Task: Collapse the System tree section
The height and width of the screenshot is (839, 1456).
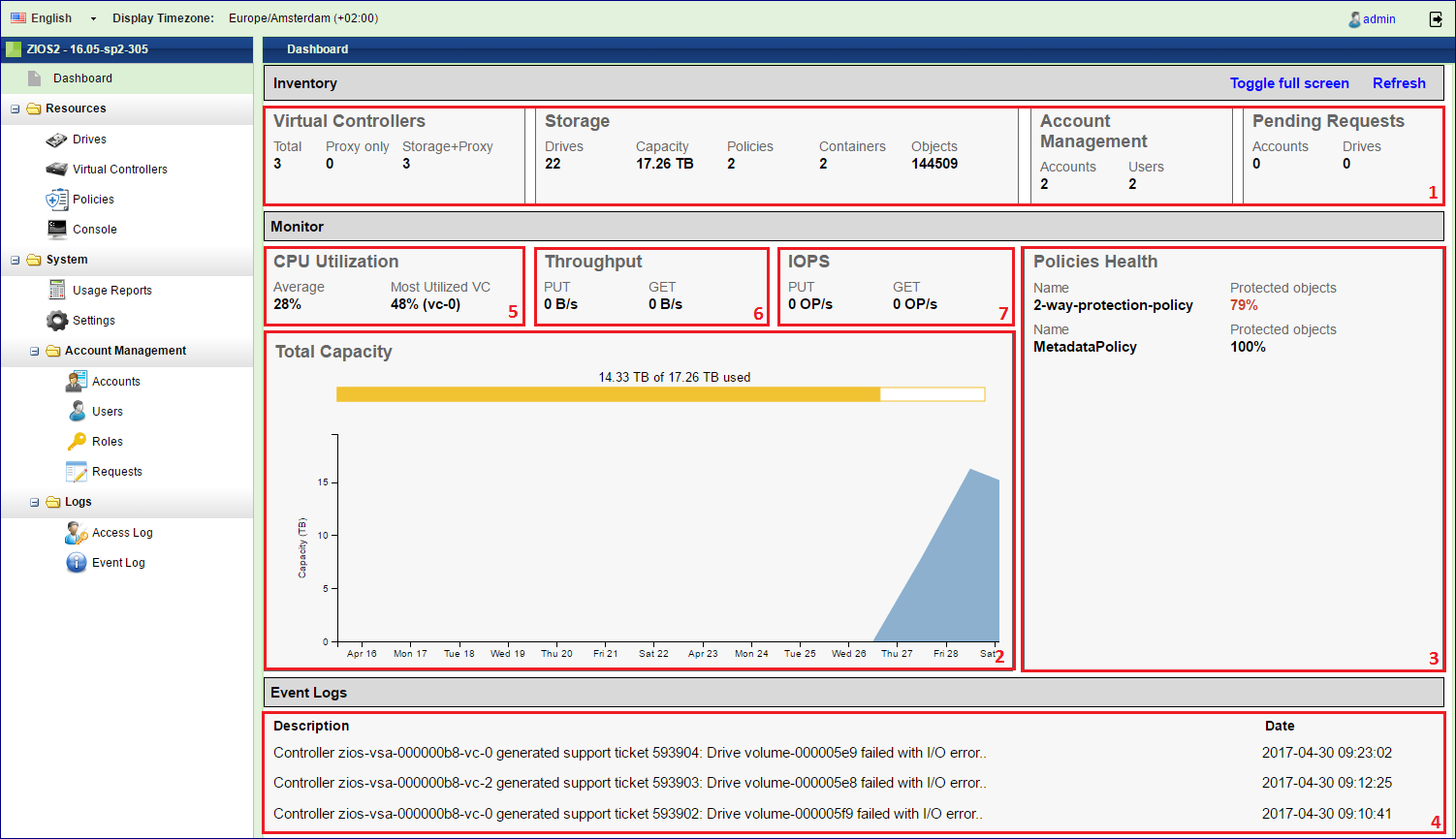Action: click(x=16, y=260)
